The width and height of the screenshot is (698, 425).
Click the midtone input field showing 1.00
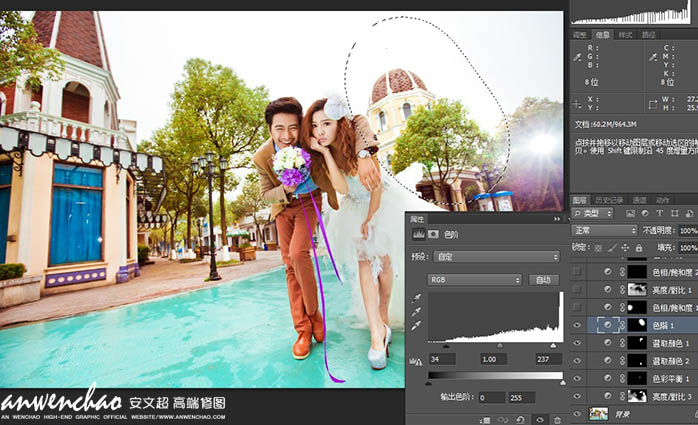click(494, 359)
